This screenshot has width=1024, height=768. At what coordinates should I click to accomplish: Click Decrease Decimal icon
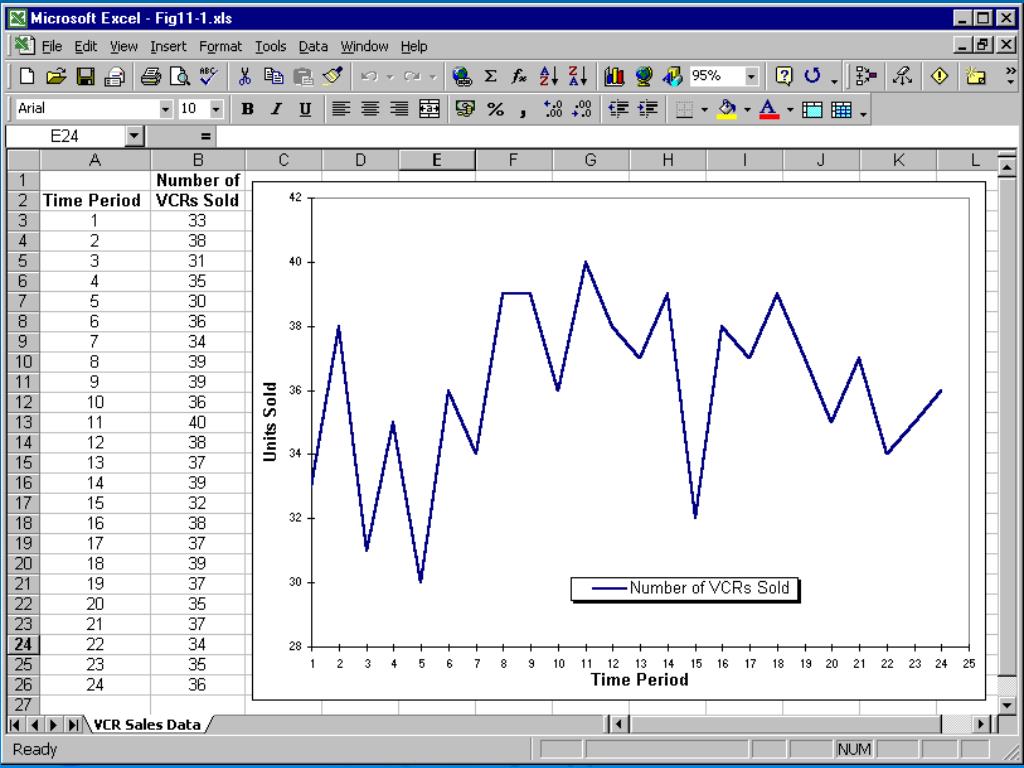coord(581,109)
